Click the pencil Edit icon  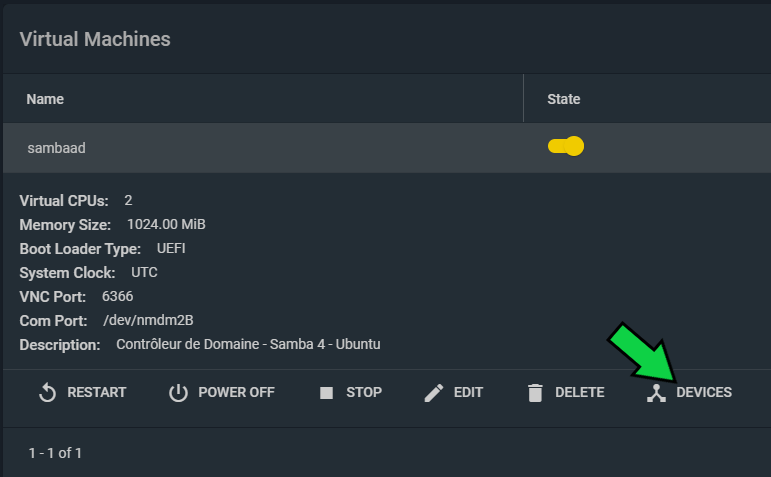click(434, 393)
